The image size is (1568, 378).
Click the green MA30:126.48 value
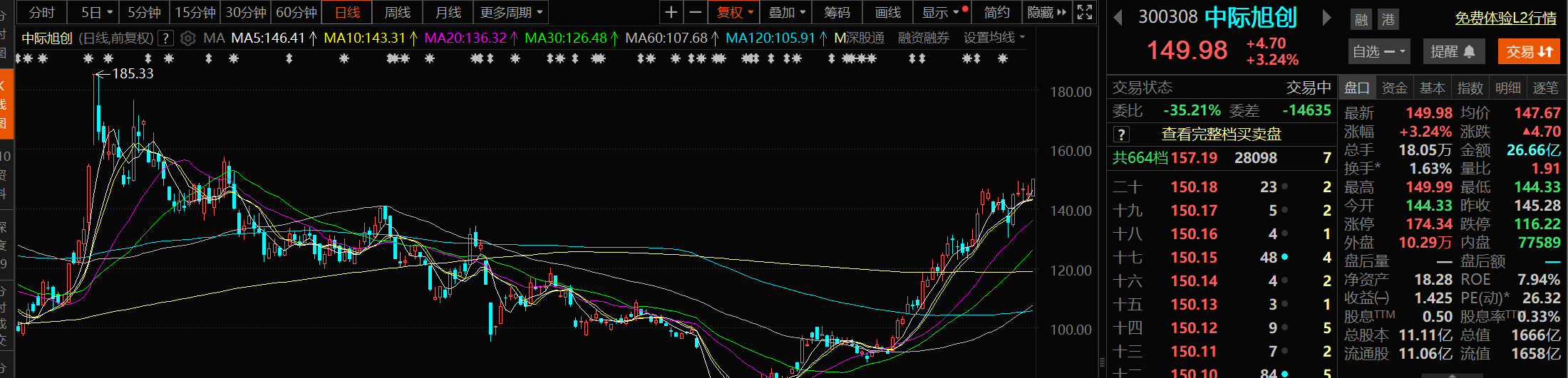pos(566,38)
